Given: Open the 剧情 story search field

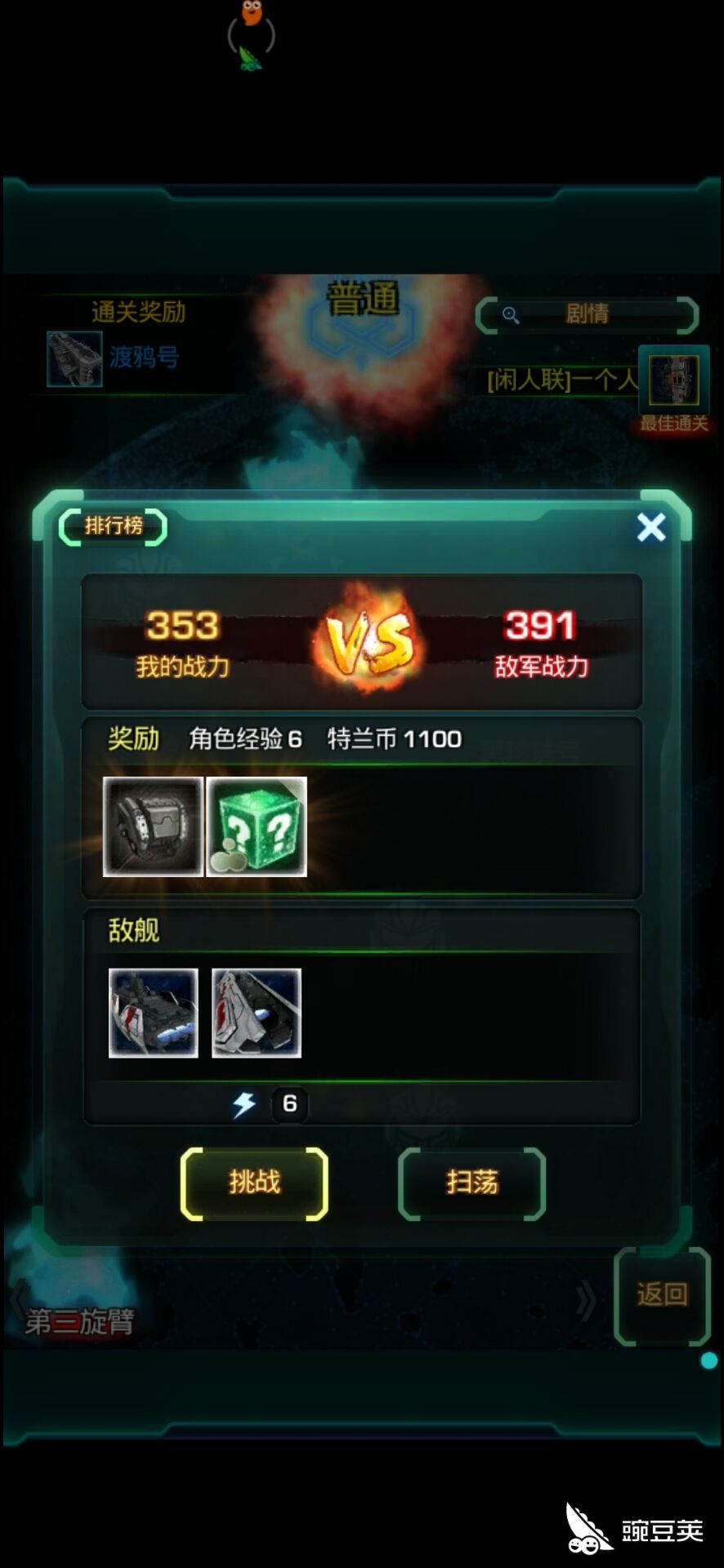Looking at the screenshot, I should pos(587,314).
